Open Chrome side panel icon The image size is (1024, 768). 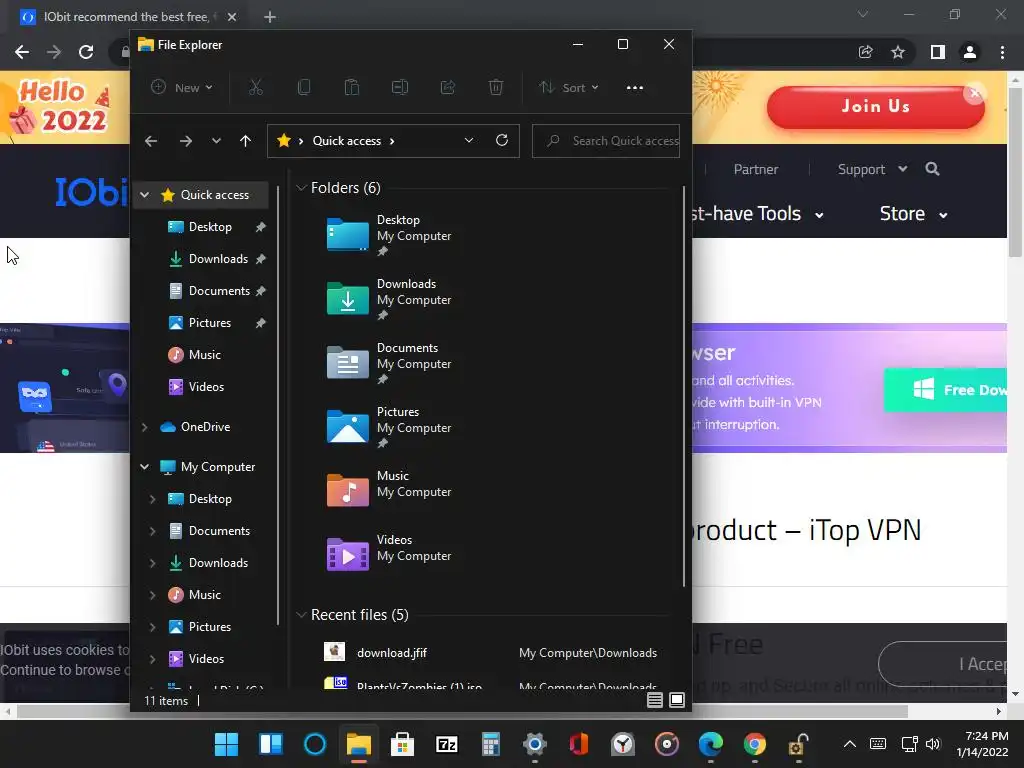[938, 52]
